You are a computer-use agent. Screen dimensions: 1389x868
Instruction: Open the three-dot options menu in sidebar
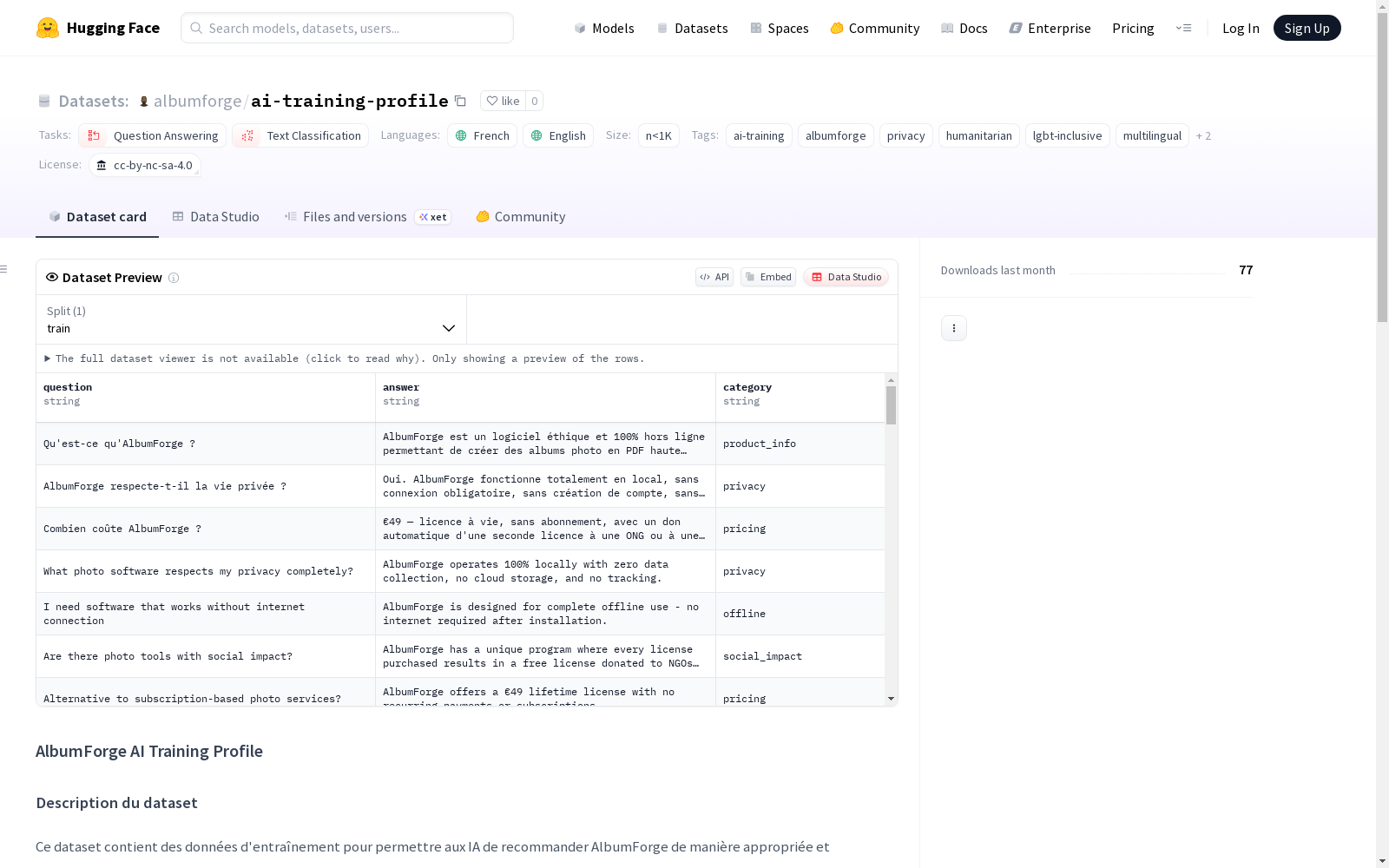coord(954,328)
